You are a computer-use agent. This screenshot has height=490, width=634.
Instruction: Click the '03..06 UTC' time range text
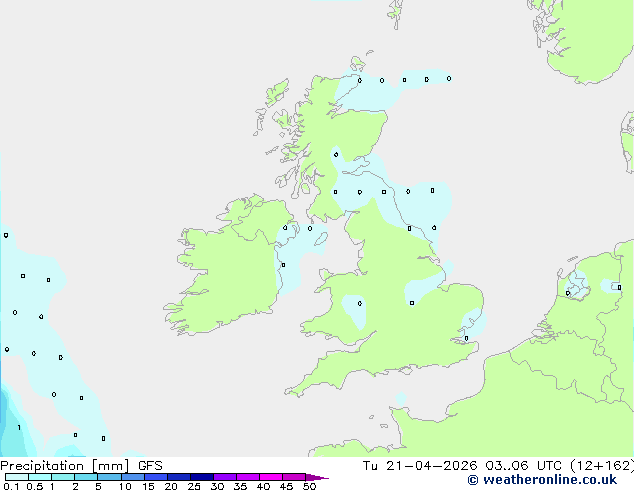526,466
